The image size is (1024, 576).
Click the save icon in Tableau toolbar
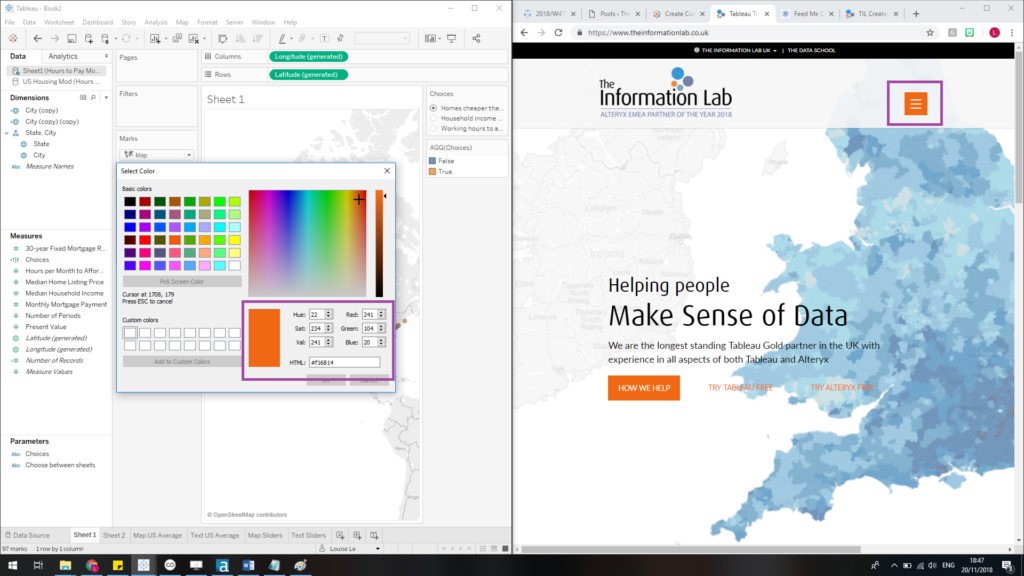72,39
